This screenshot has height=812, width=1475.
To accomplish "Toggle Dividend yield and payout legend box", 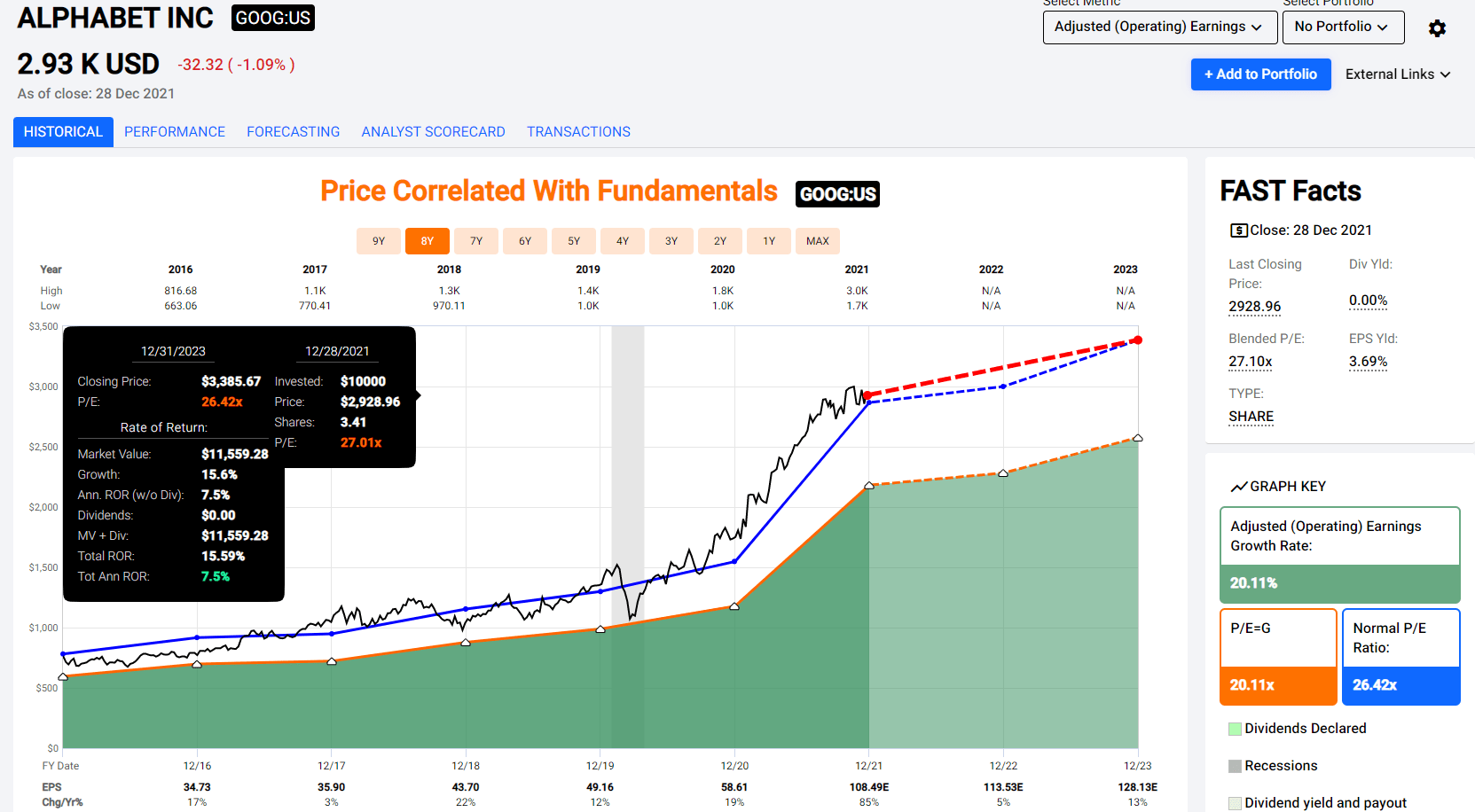I will [1235, 803].
